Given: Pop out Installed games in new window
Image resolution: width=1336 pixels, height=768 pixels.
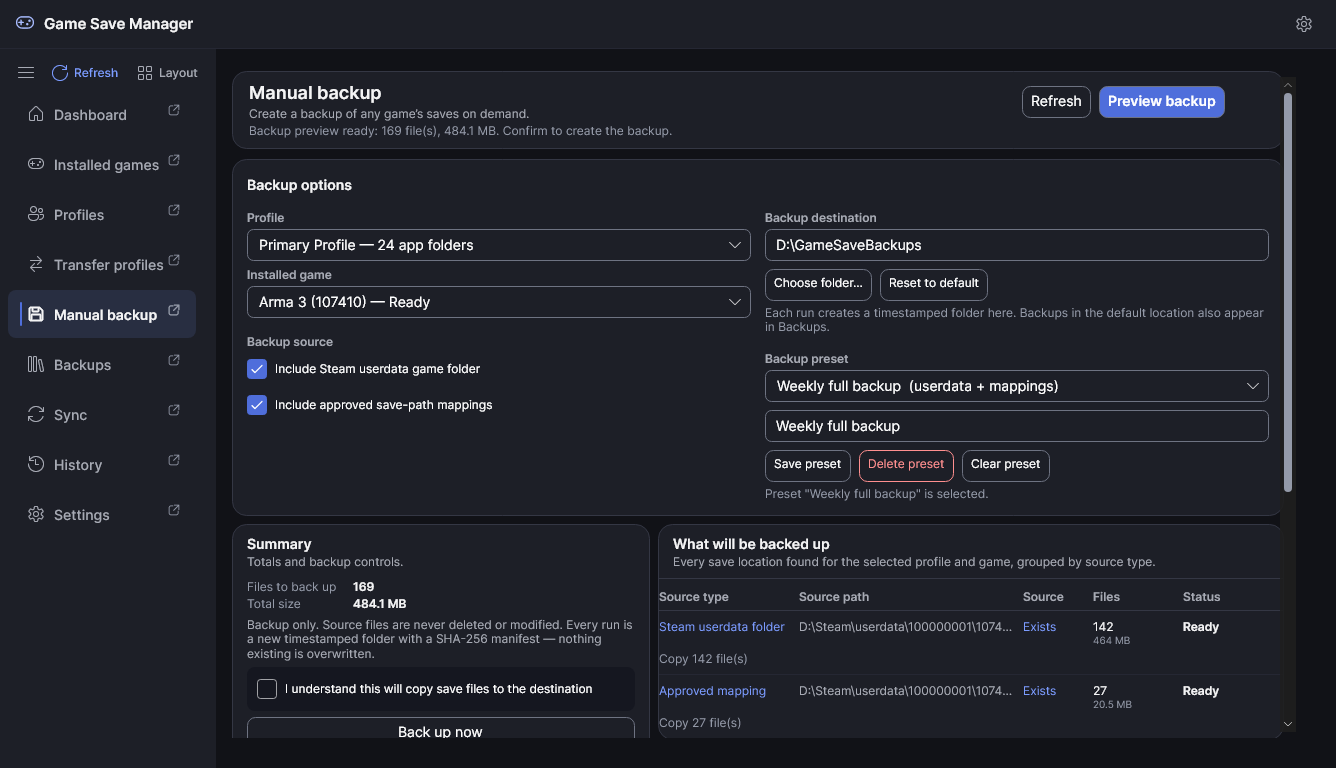Looking at the screenshot, I should coord(174,160).
